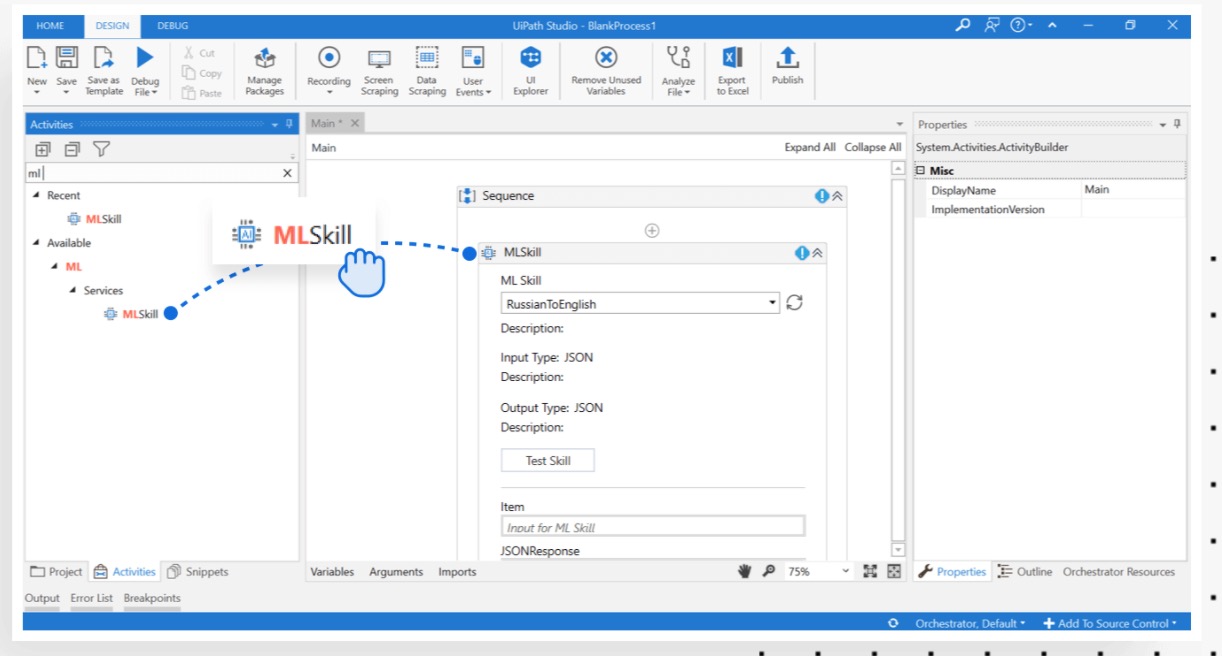Launch Screen Scraping

(x=379, y=71)
